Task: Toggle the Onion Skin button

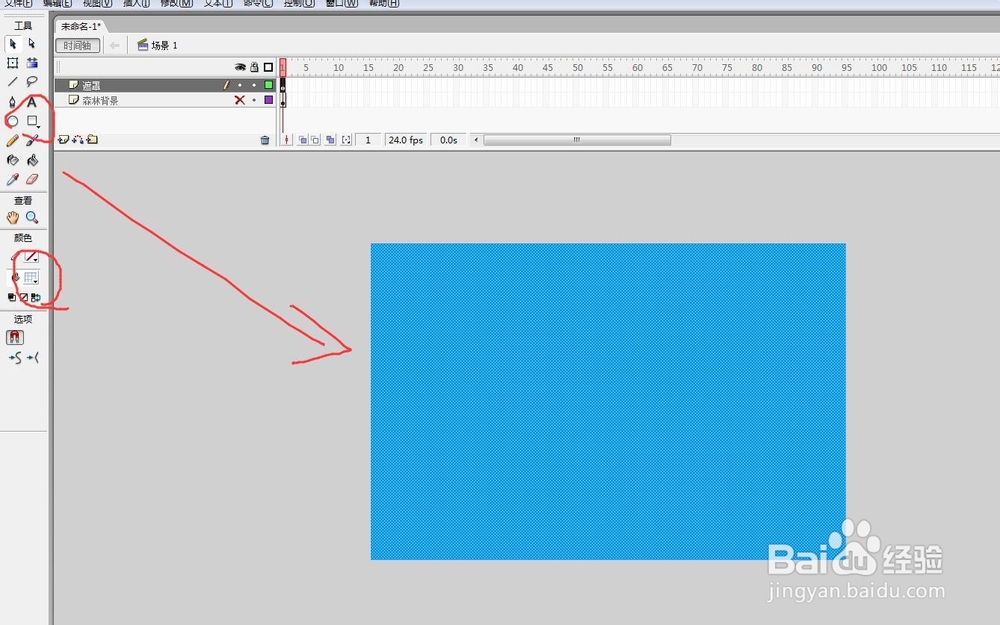Action: 302,140
